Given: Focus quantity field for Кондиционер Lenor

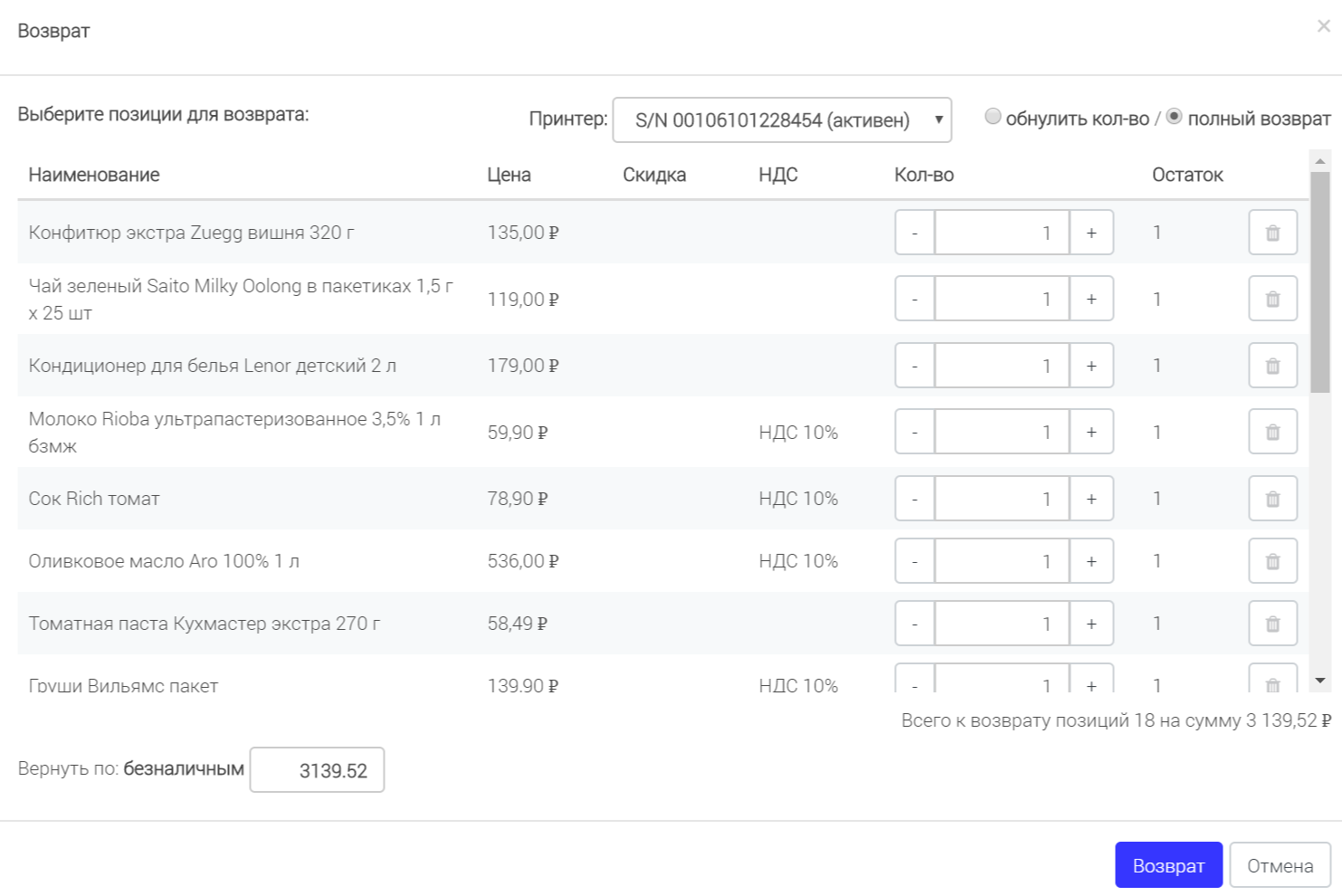Looking at the screenshot, I should coord(1002,366).
